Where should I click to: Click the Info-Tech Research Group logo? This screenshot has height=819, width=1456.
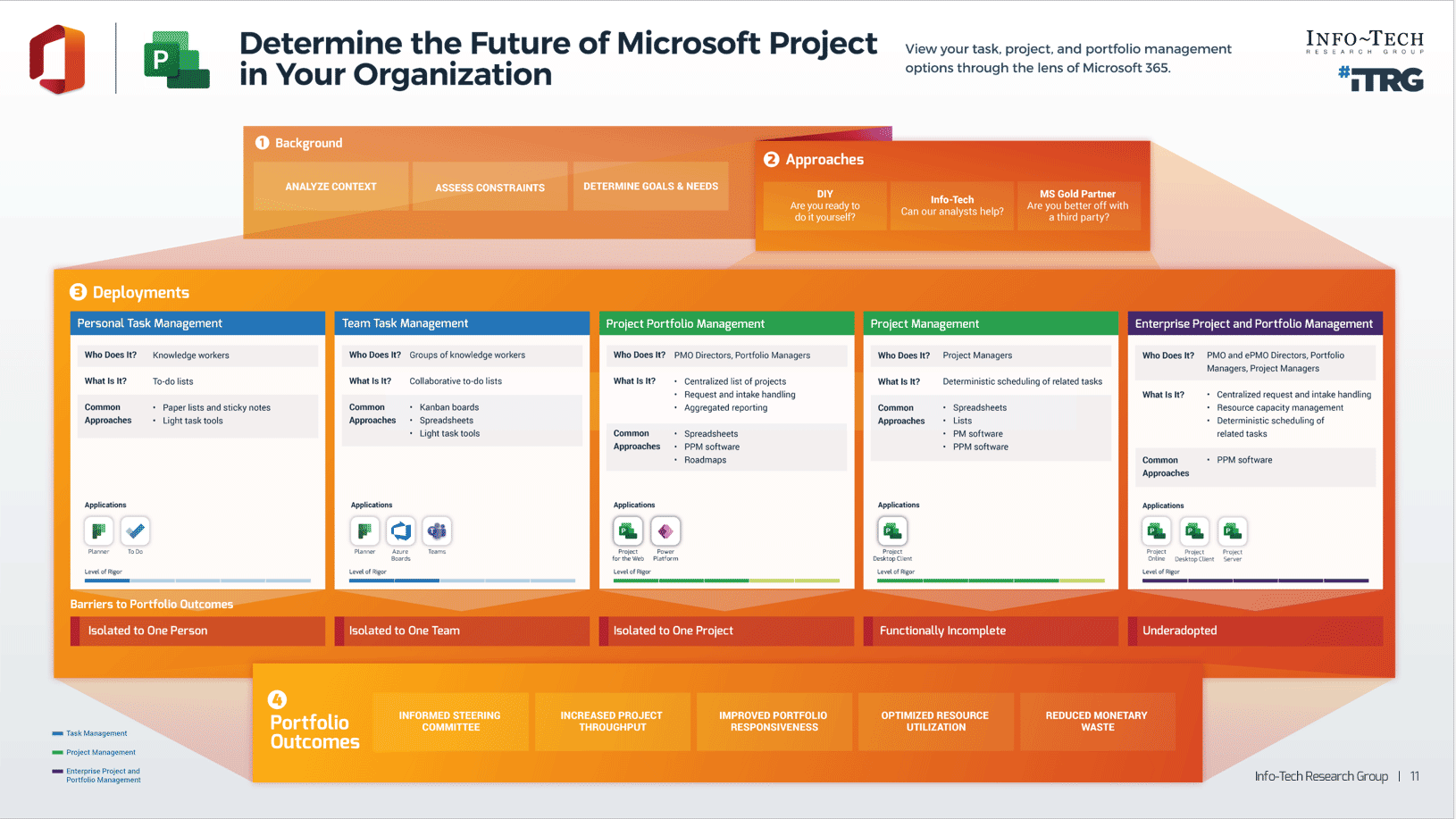tap(1364, 42)
